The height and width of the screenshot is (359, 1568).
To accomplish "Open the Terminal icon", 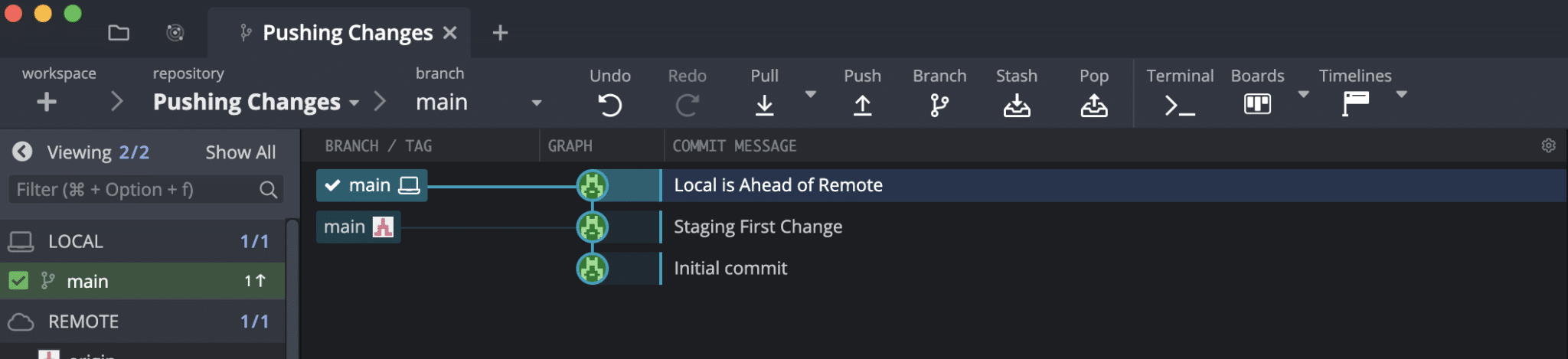I will 1180,105.
